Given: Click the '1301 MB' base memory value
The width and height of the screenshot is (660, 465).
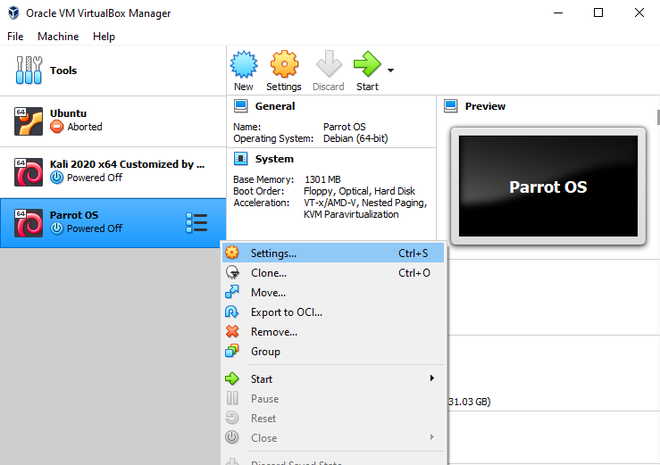Looking at the screenshot, I should [x=322, y=180].
